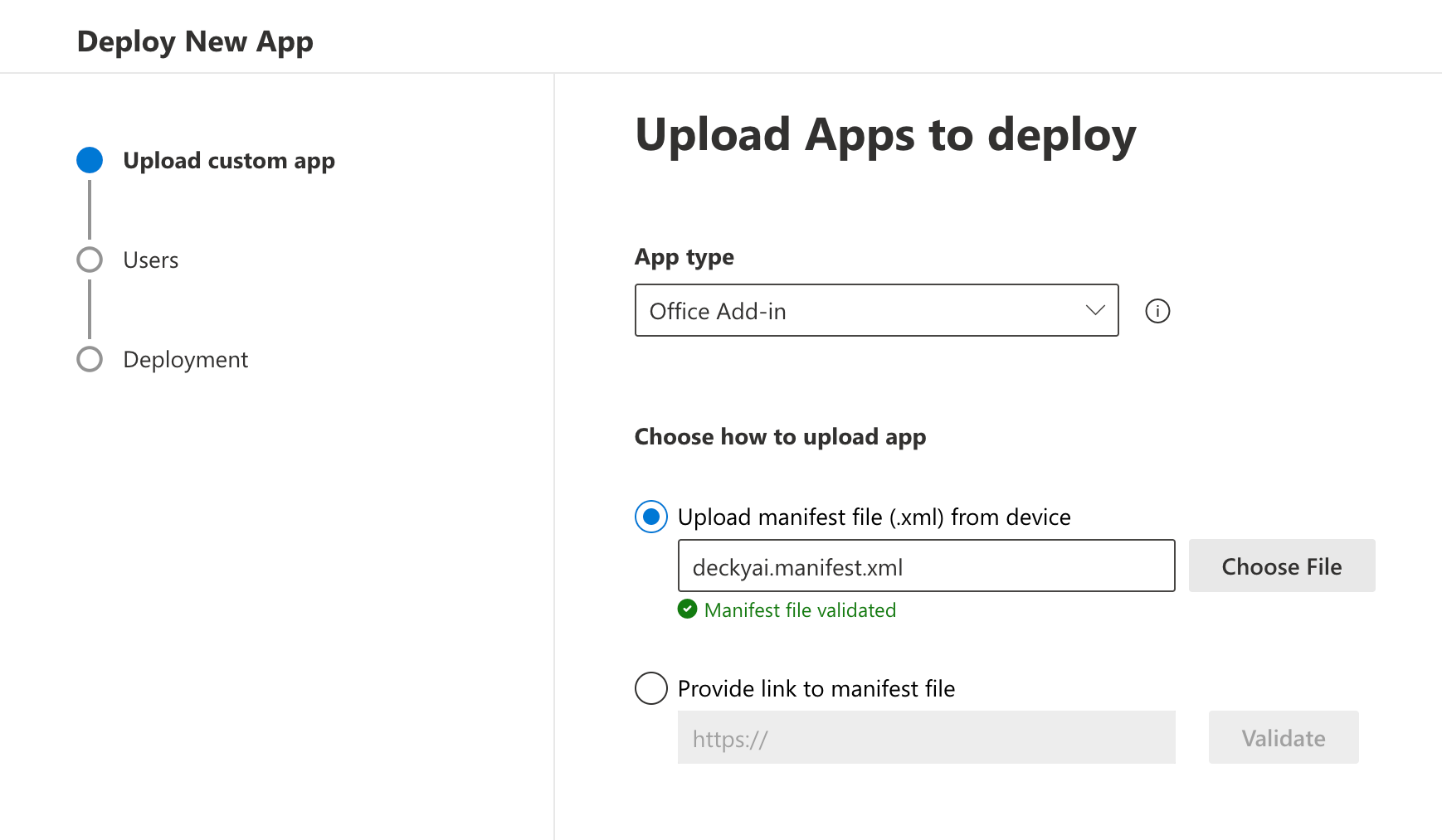
Task: Go to the Deployment step
Action: coord(185,360)
